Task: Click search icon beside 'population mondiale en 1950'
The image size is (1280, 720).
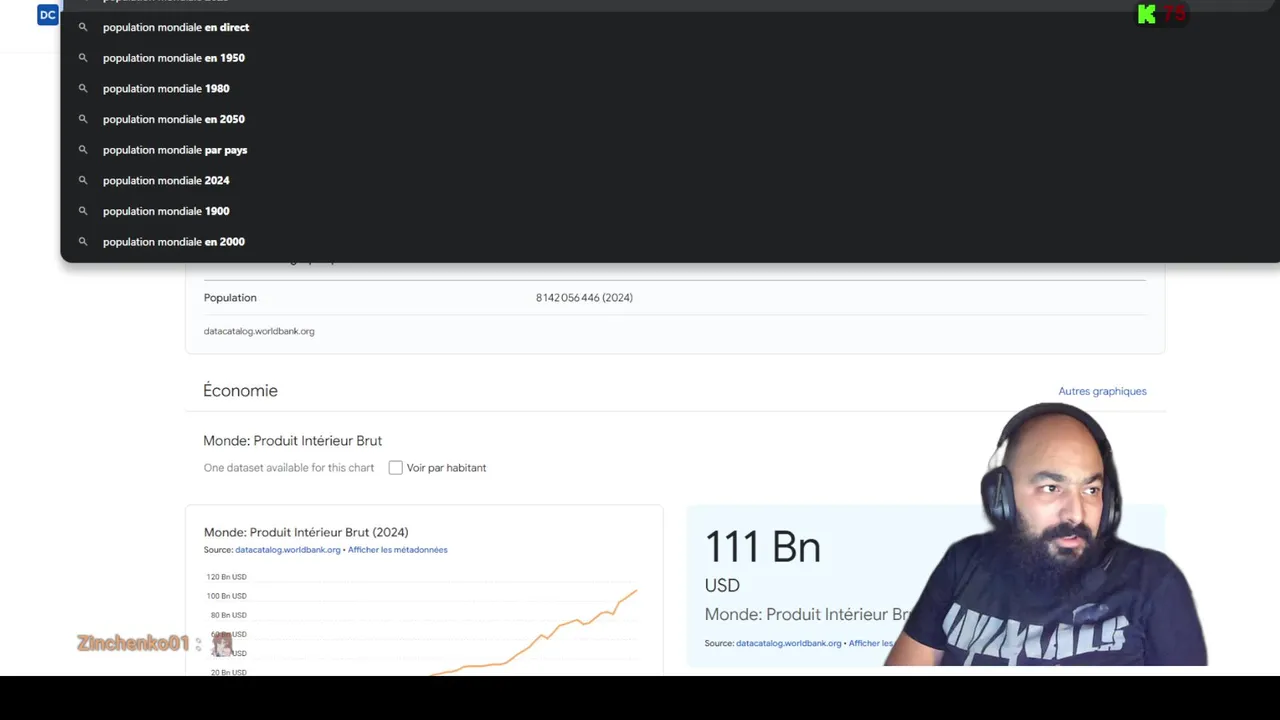Action: point(83,58)
